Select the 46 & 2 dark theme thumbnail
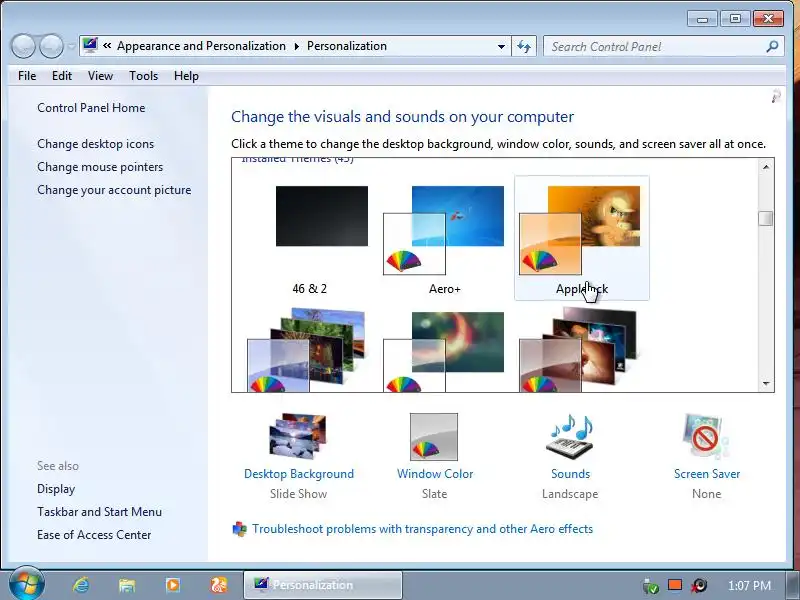Screen dimensions: 800x600 pyautogui.click(x=321, y=216)
